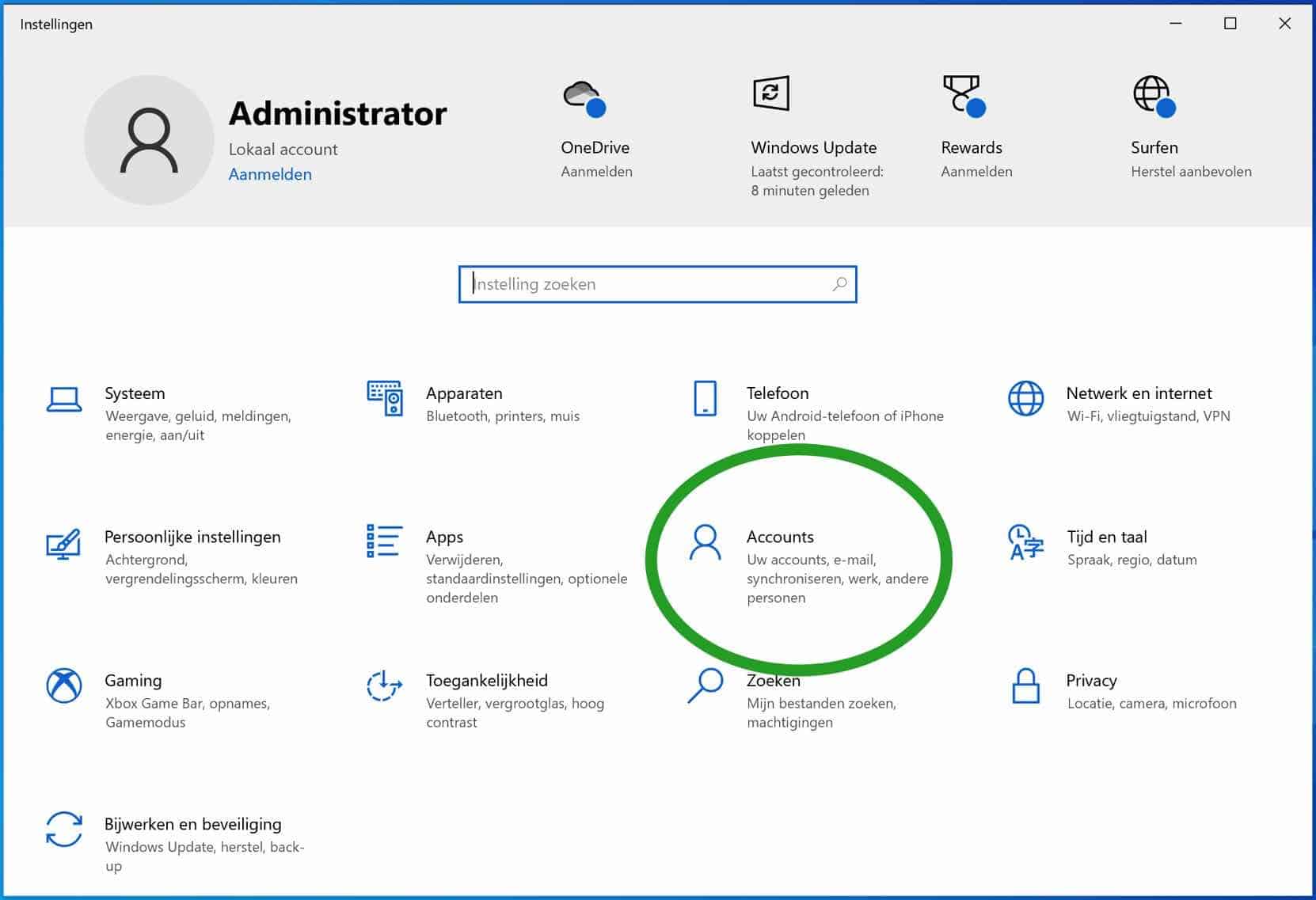Screen dimensions: 1316x900
Task: Click Aanmelden text under OneDrive
Action: pos(596,172)
